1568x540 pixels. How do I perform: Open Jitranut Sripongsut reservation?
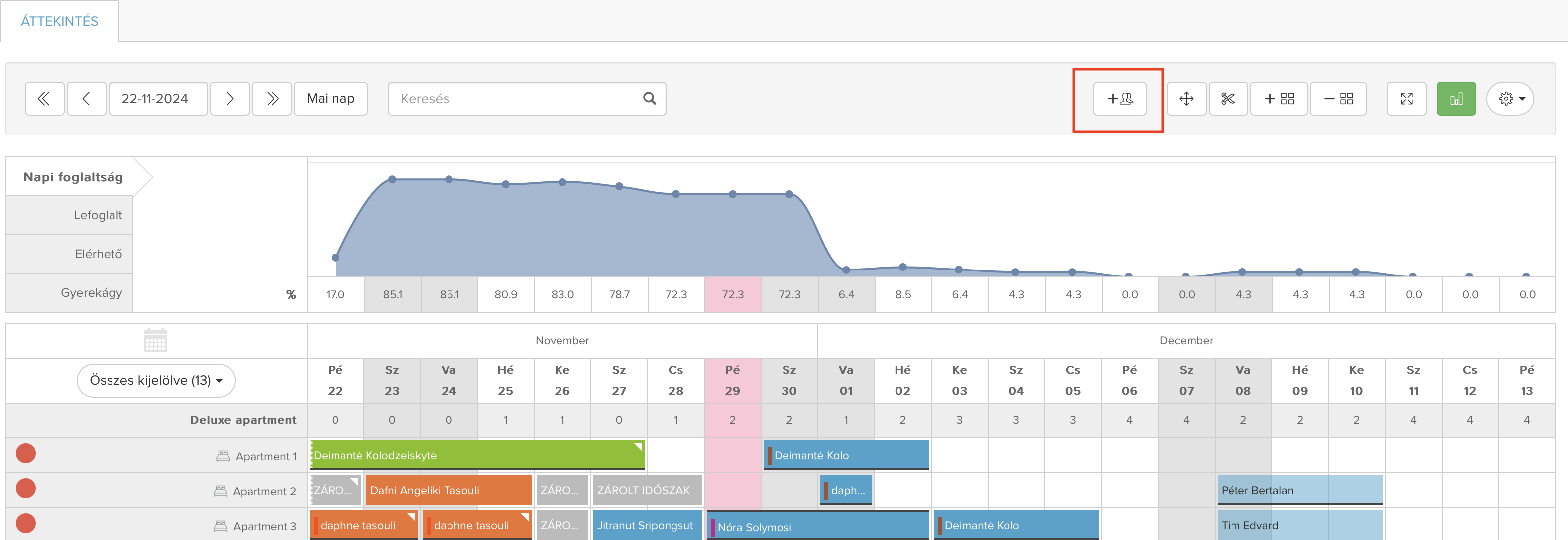648,526
